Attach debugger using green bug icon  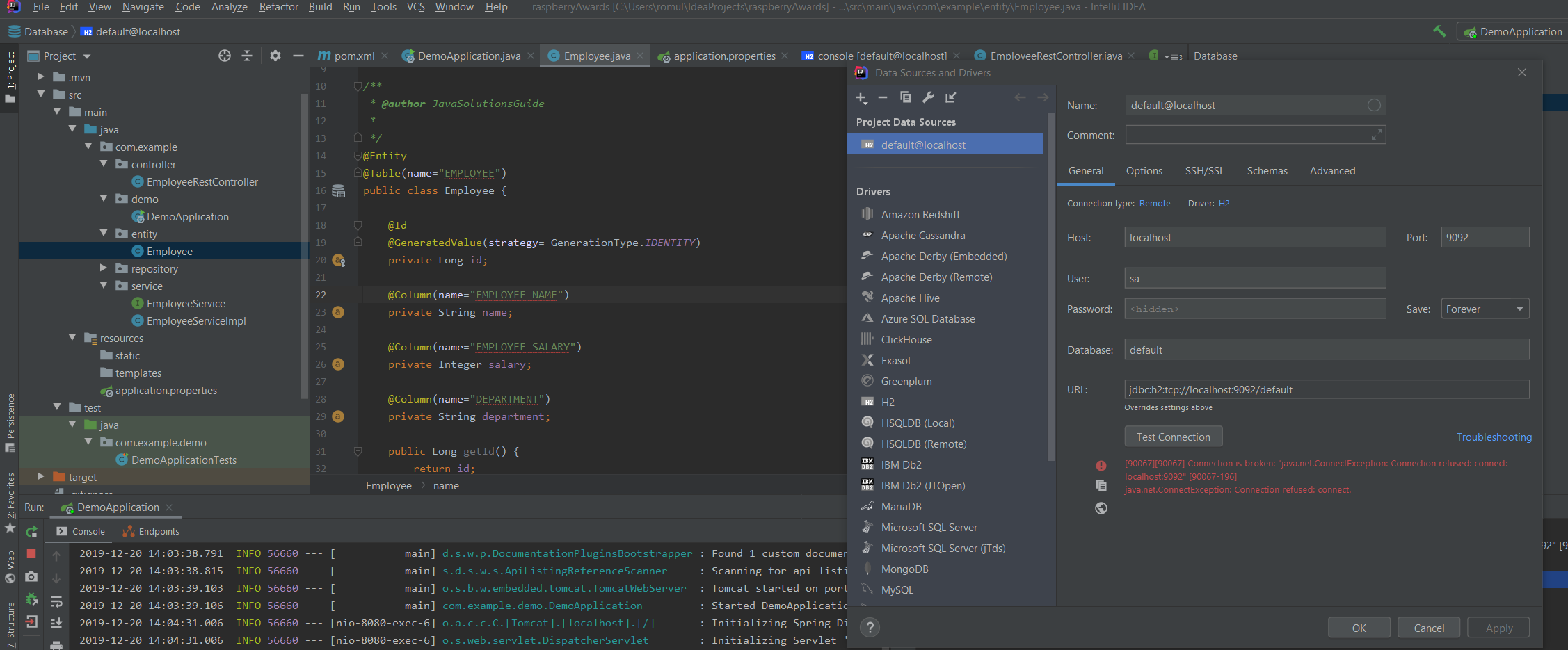pyautogui.click(x=31, y=599)
